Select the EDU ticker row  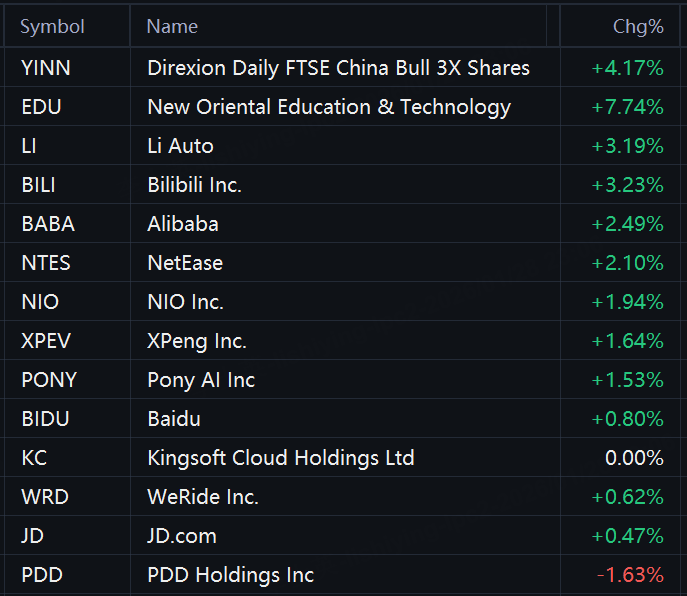coord(41,107)
